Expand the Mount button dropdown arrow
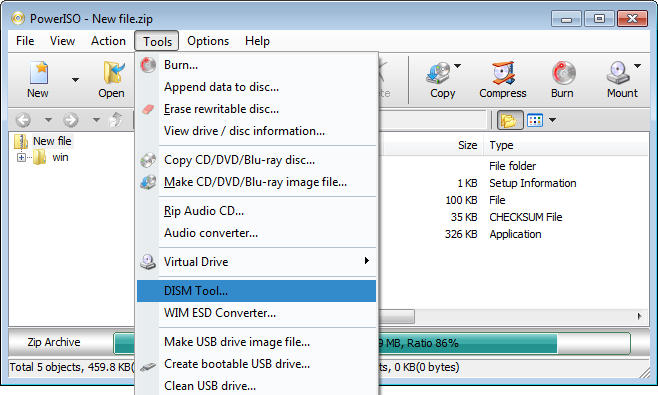The width and height of the screenshot is (658, 395). (637, 65)
